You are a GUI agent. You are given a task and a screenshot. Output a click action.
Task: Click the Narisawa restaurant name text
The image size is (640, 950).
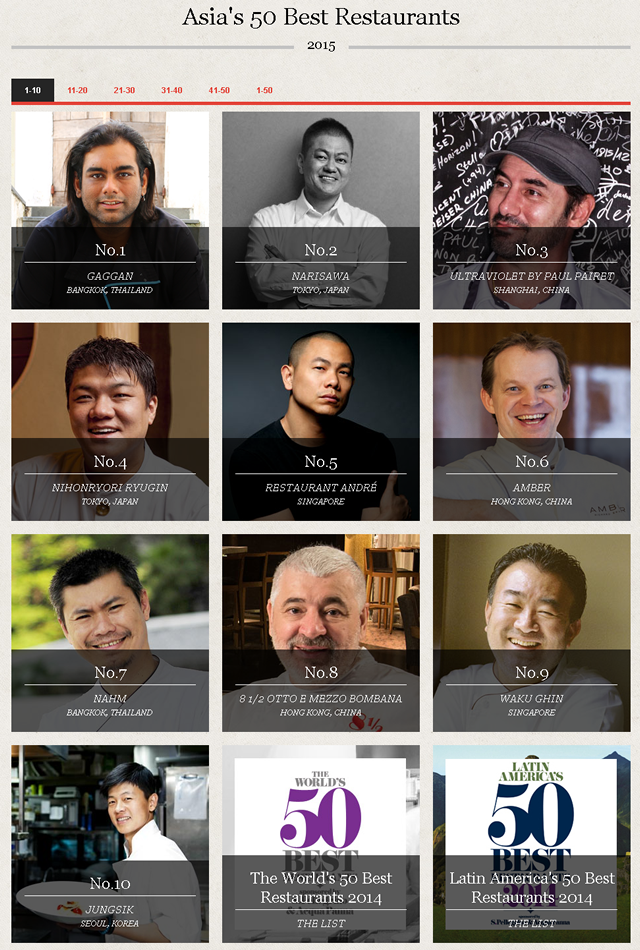point(321,276)
